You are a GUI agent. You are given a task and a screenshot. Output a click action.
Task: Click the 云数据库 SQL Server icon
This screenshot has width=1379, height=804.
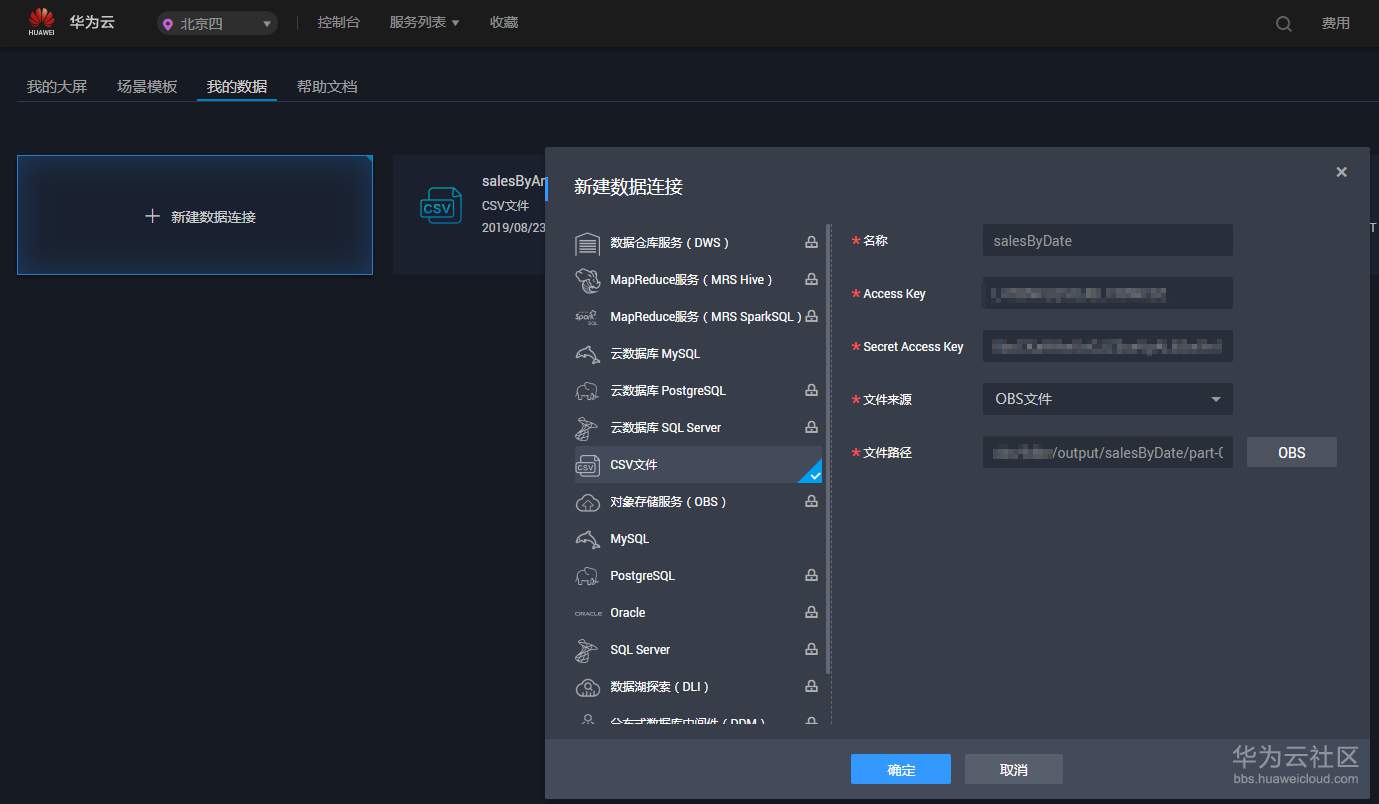click(x=587, y=428)
